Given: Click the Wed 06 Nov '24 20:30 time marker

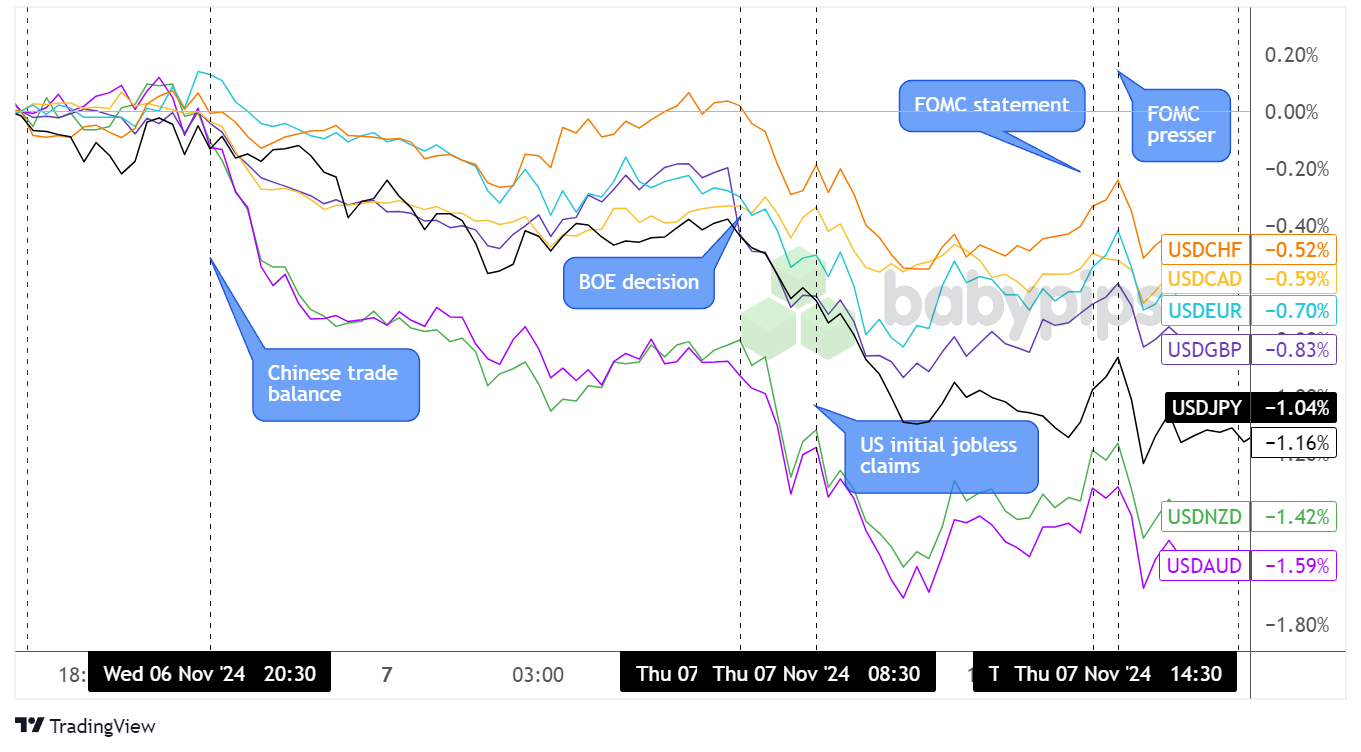Looking at the screenshot, I should pyautogui.click(x=209, y=673).
